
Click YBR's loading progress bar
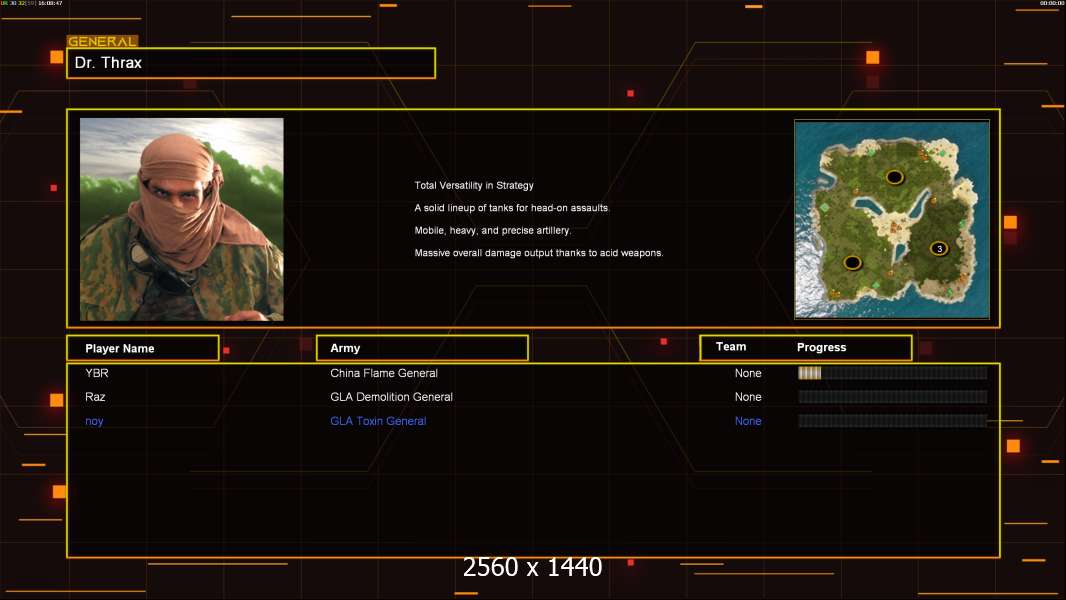point(893,372)
